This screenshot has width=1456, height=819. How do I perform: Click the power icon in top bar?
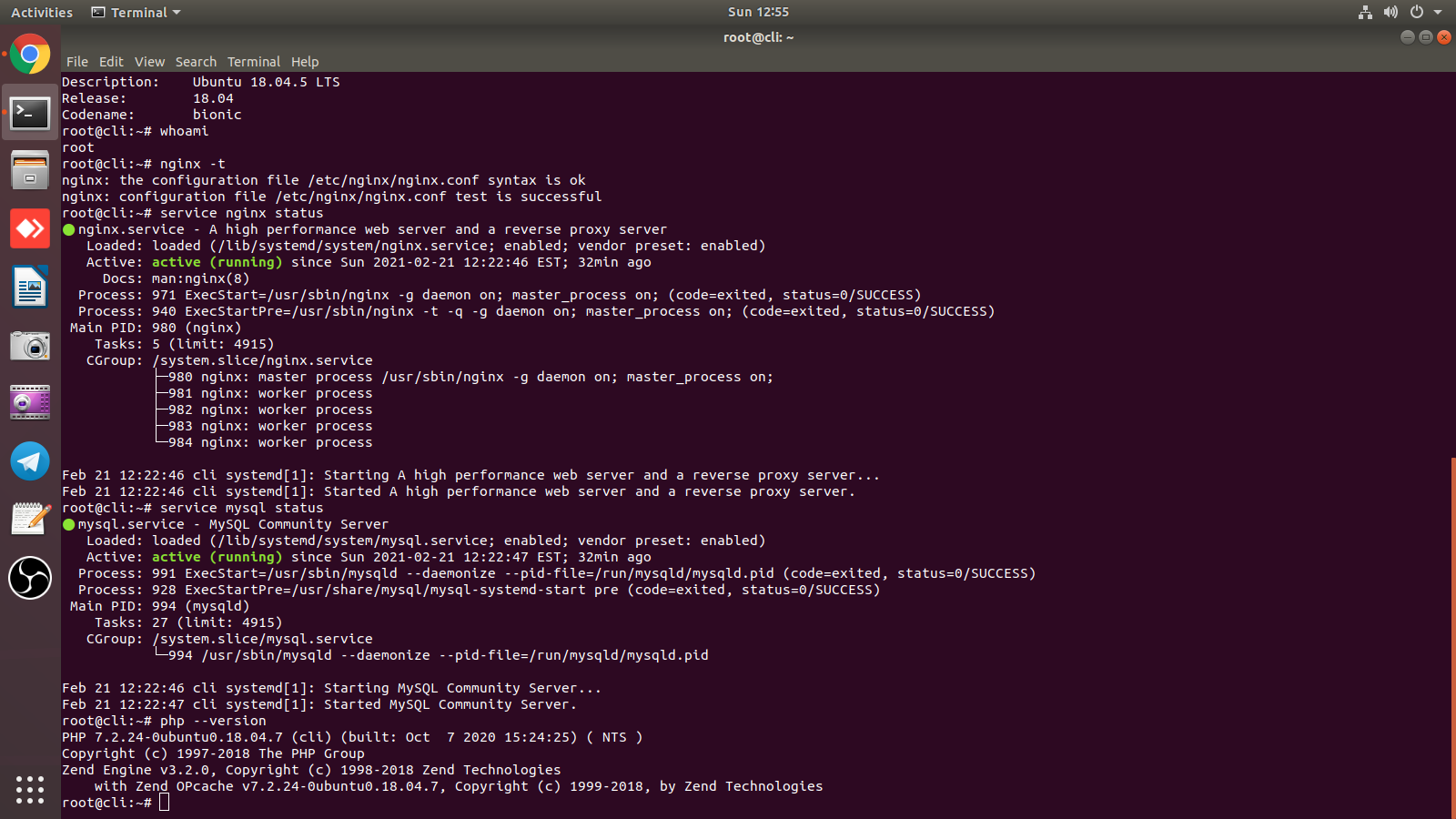click(1416, 12)
